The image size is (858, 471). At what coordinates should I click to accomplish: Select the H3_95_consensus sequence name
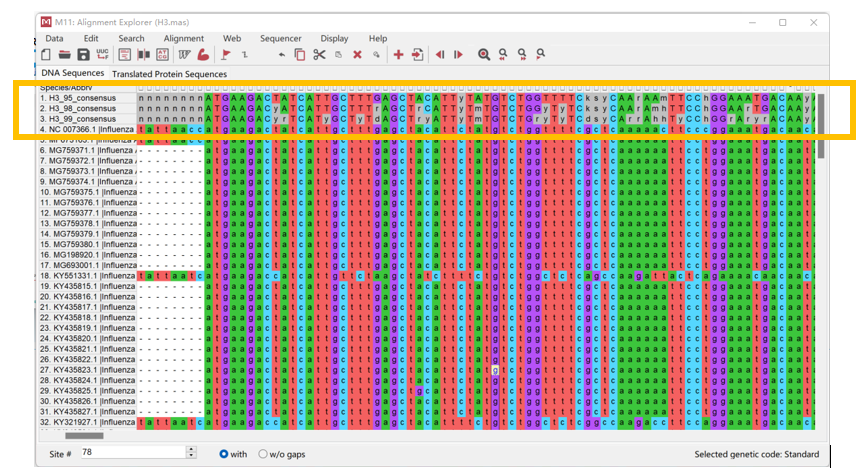pos(78,98)
